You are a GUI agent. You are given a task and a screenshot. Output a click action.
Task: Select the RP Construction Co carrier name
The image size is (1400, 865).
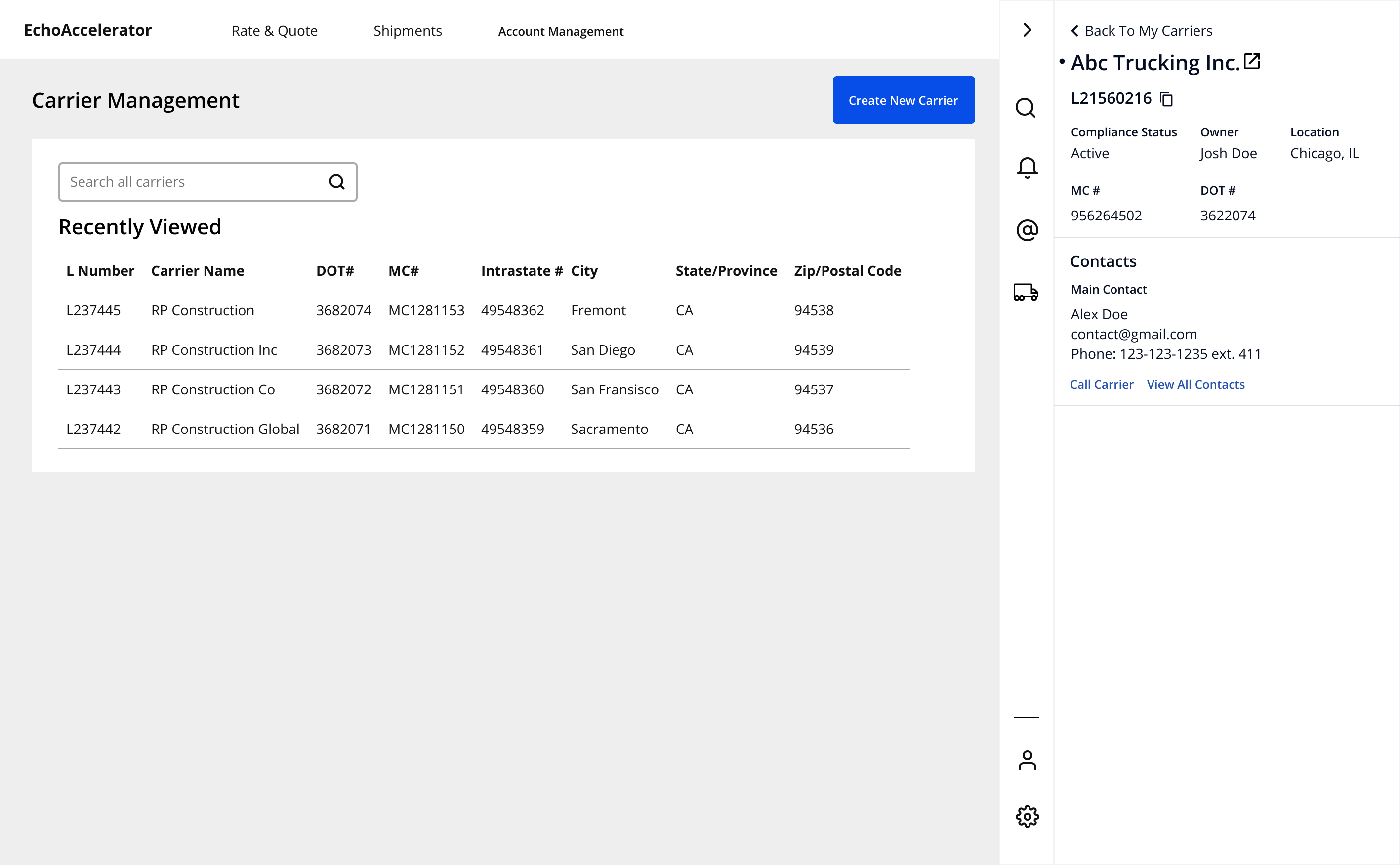pos(212,389)
